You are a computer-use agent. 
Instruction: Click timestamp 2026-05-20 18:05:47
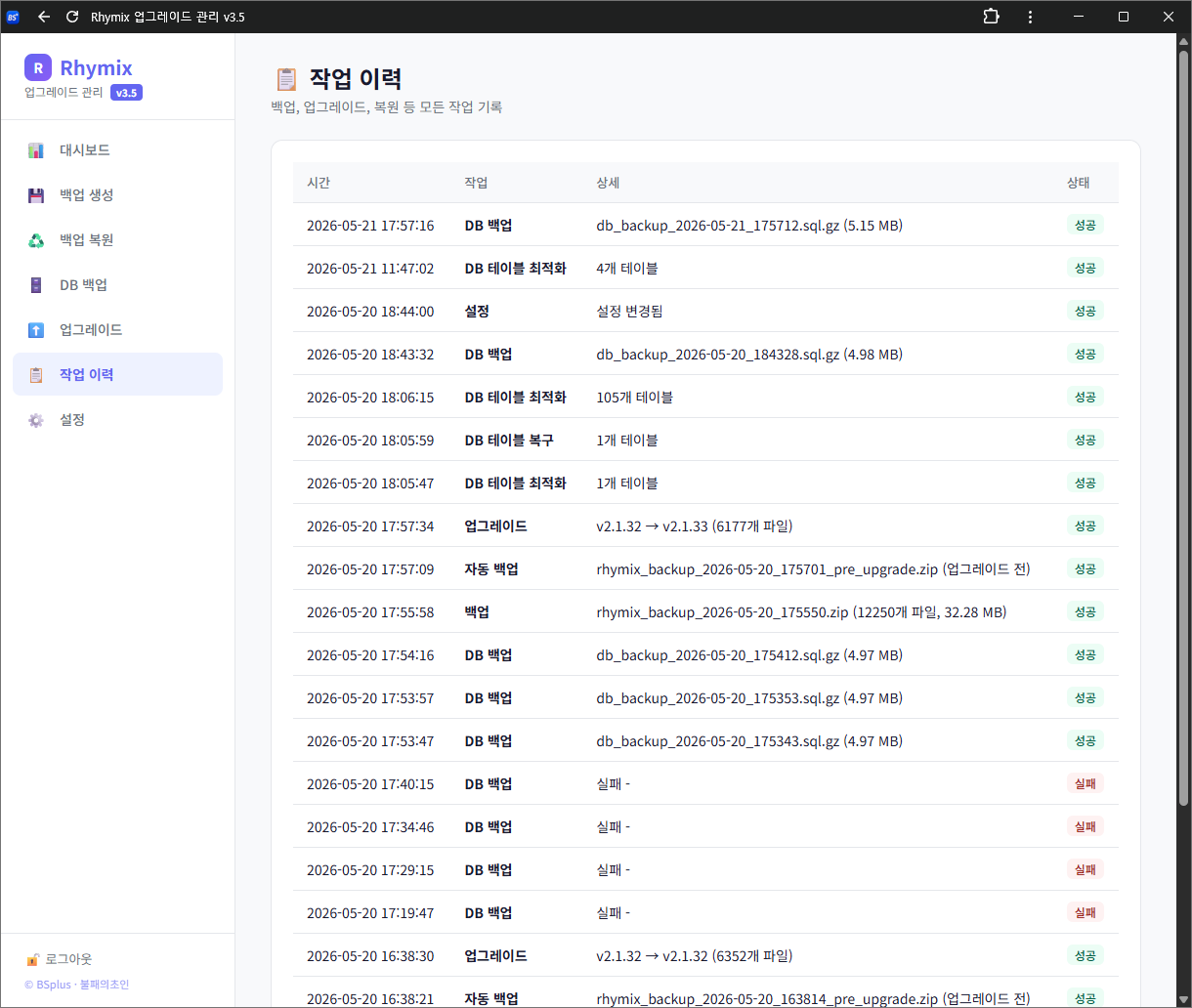tap(370, 483)
